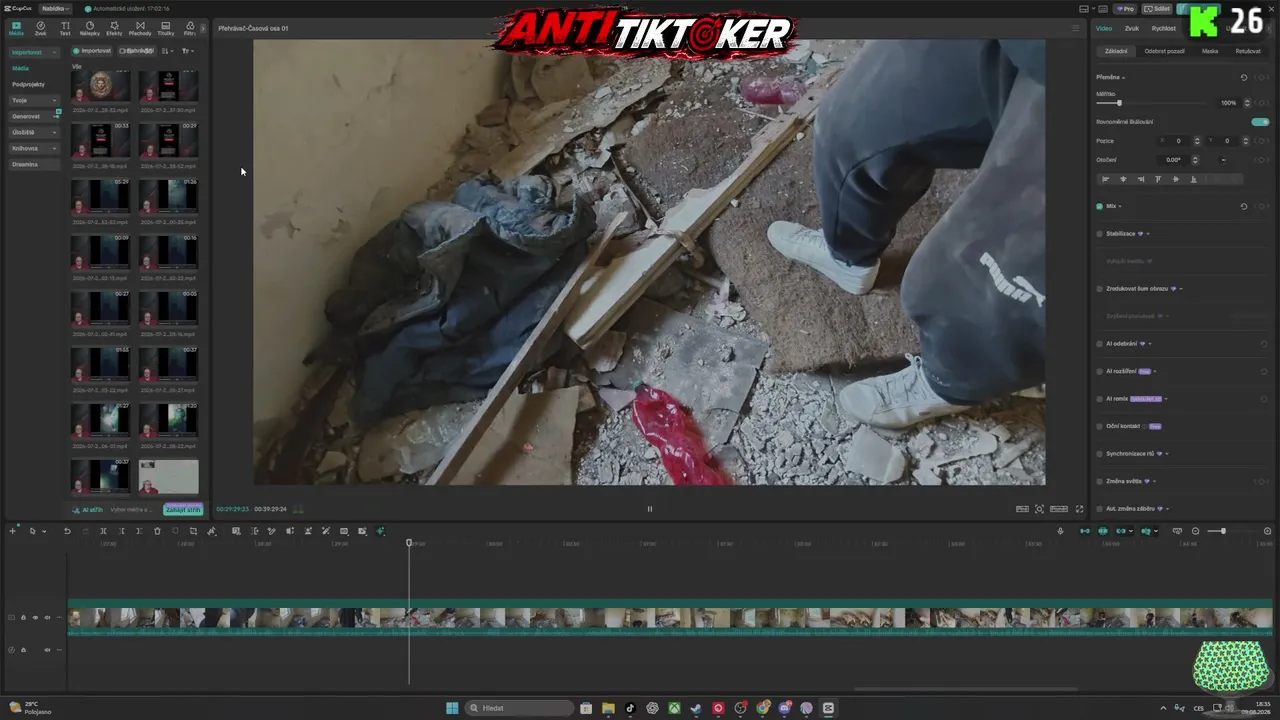The height and width of the screenshot is (720, 1280).
Task: Uncheck the Mix checkbox
Action: (x=1099, y=206)
